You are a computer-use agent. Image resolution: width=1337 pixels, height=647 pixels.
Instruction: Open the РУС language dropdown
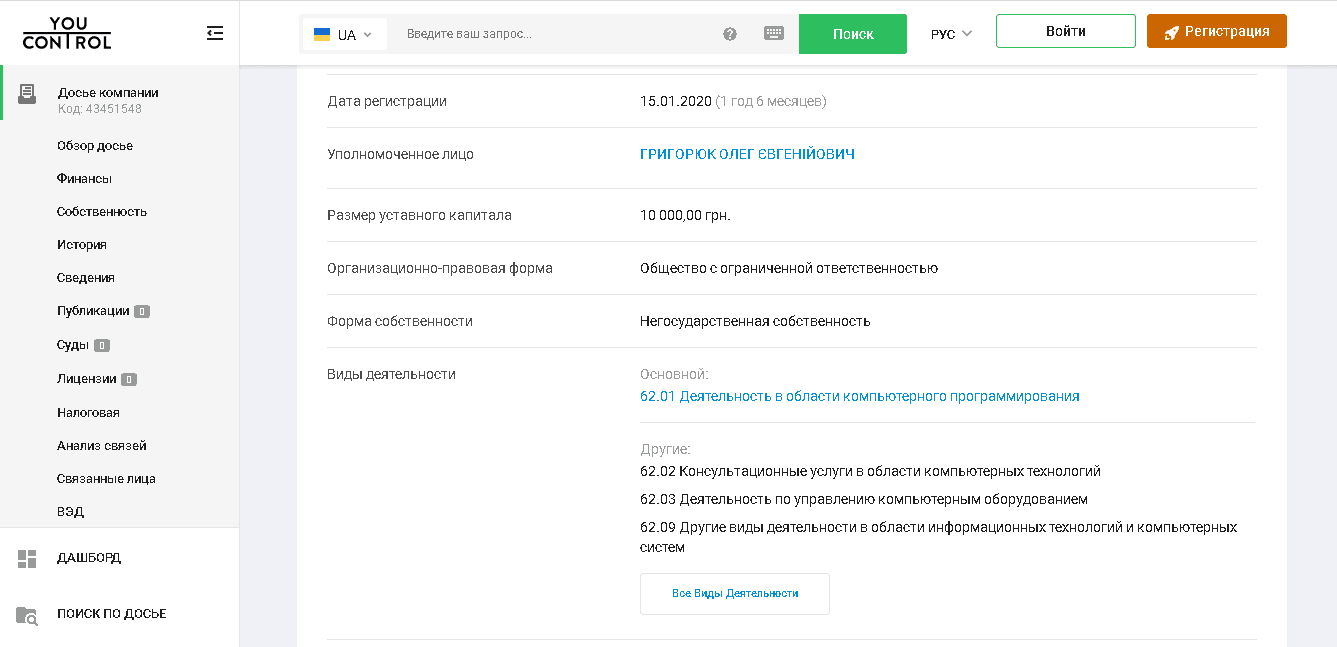[x=951, y=34]
